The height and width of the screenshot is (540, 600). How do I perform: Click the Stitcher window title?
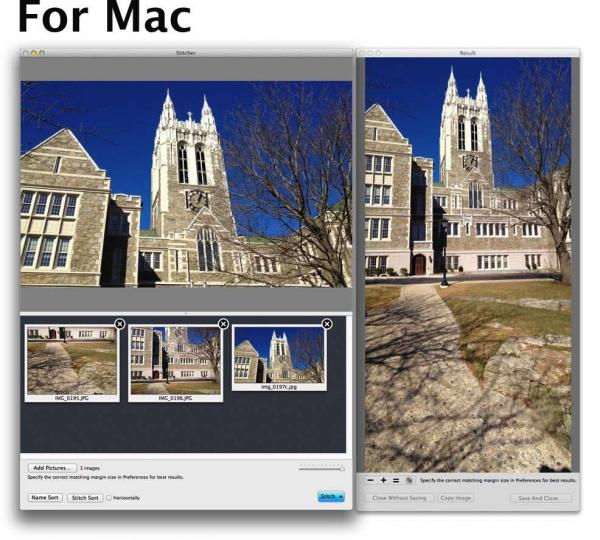point(186,53)
